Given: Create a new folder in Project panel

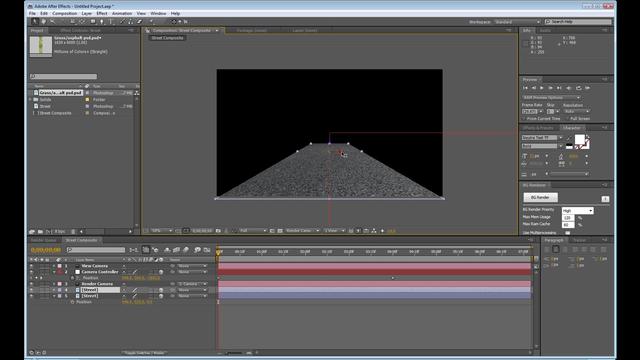Looking at the screenshot, I should [x=40, y=231].
